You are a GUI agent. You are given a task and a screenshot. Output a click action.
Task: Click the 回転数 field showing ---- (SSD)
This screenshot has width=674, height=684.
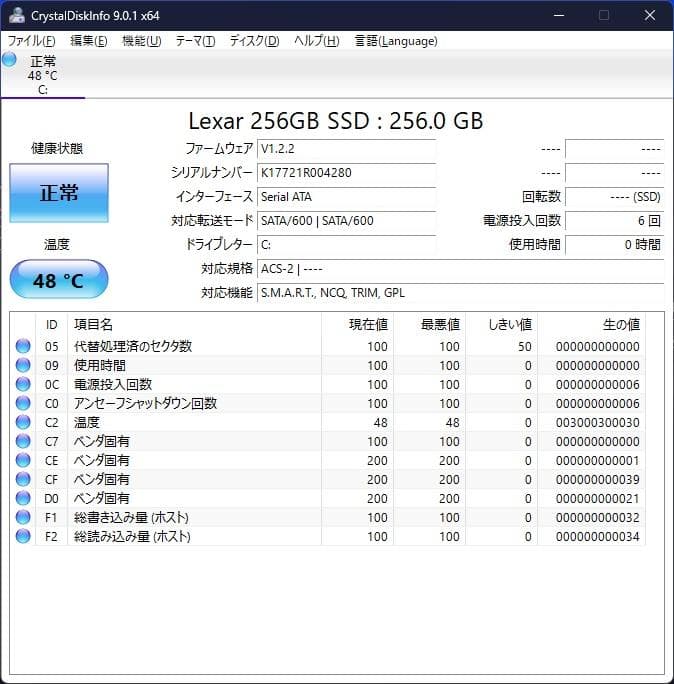[x=615, y=197]
